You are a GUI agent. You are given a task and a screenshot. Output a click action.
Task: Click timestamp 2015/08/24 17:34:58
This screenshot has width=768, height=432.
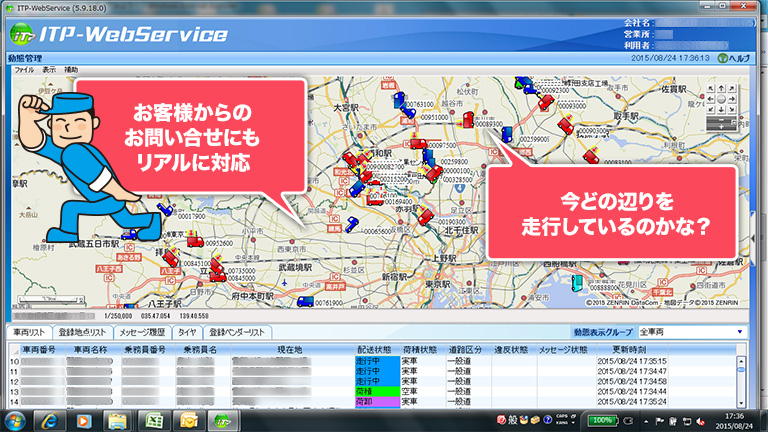tap(631, 381)
